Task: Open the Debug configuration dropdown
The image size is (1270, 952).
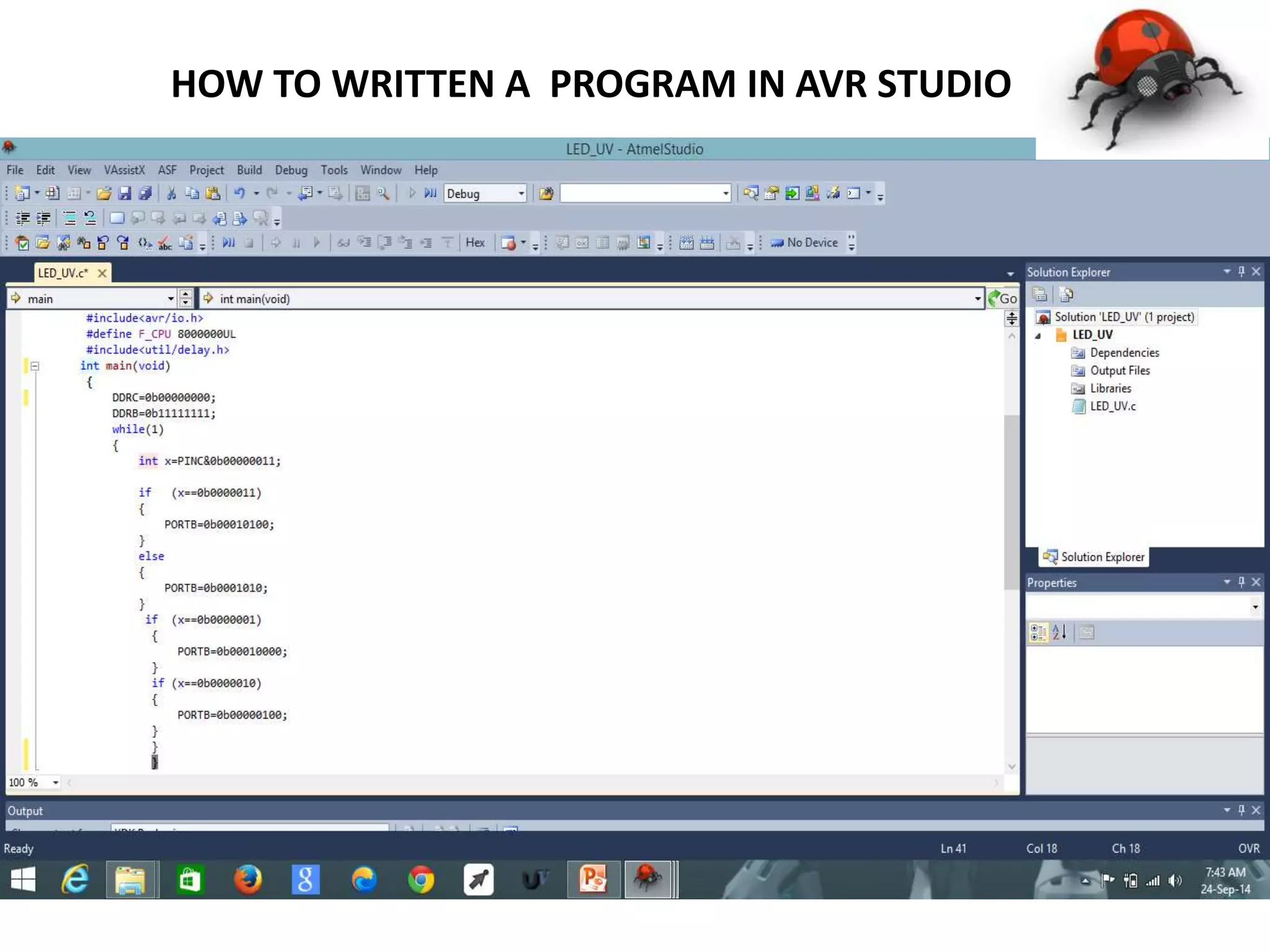Action: point(521,193)
